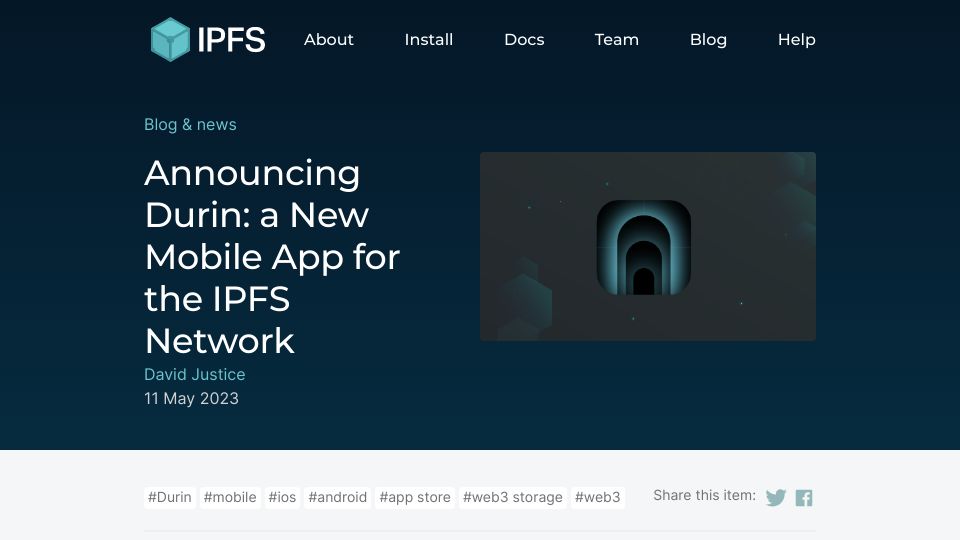This screenshot has height=540, width=960.
Task: Choose the #app store tag
Action: [415, 497]
